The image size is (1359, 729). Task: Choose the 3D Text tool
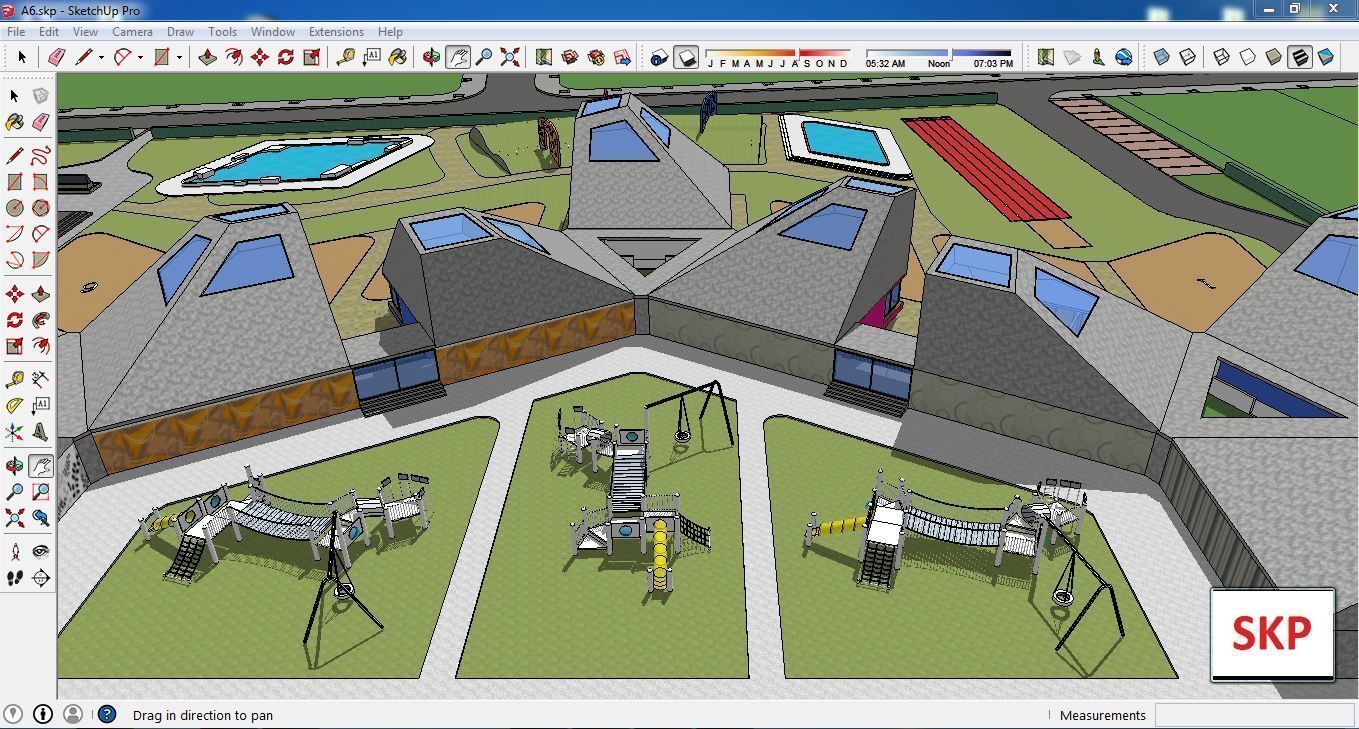[x=40, y=432]
